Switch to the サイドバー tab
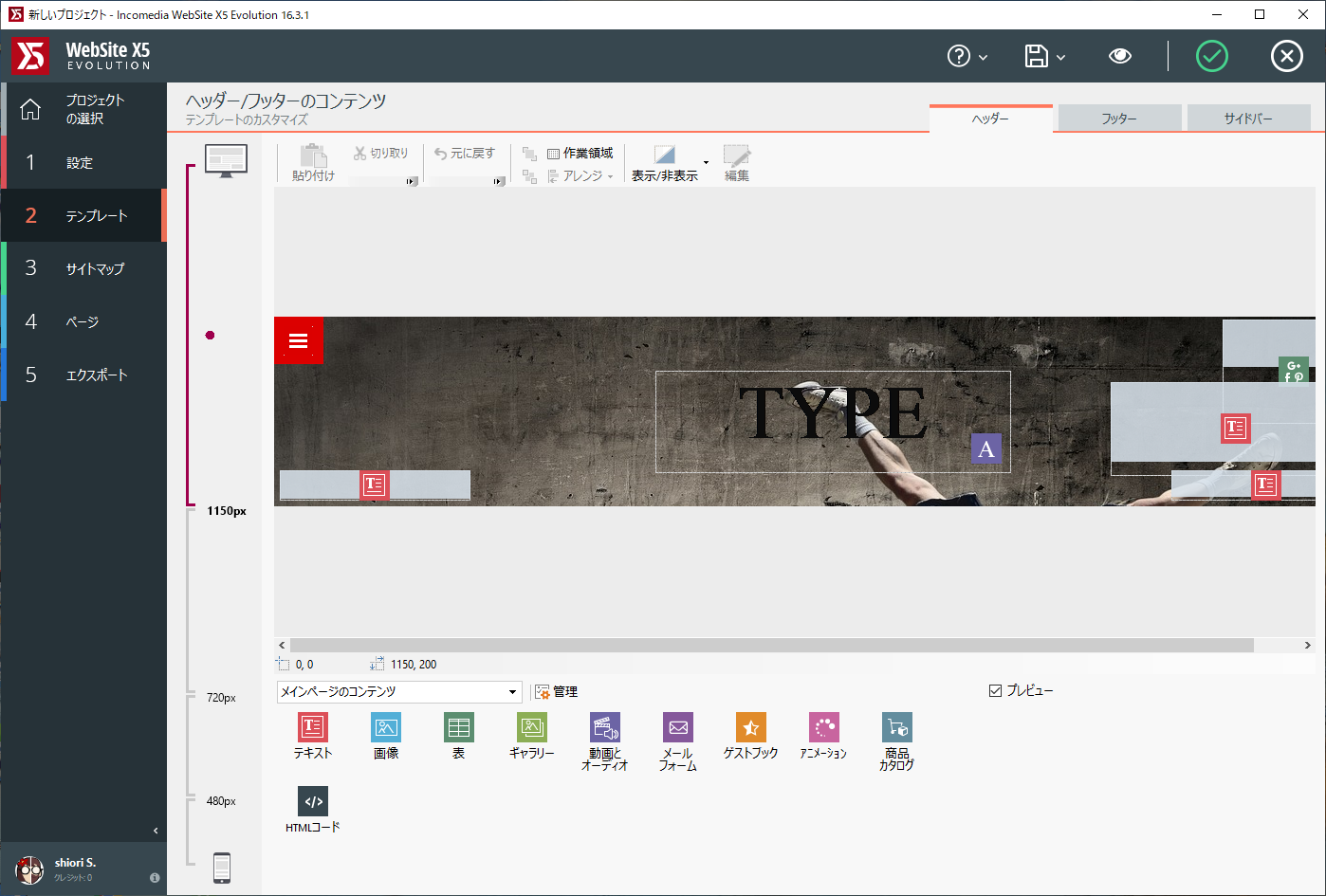 [x=1247, y=119]
